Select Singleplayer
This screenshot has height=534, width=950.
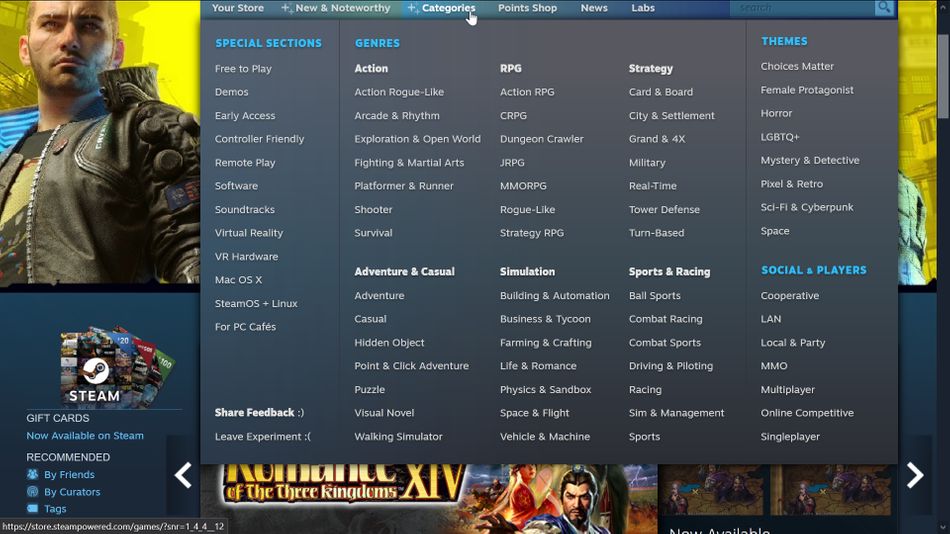pos(790,436)
